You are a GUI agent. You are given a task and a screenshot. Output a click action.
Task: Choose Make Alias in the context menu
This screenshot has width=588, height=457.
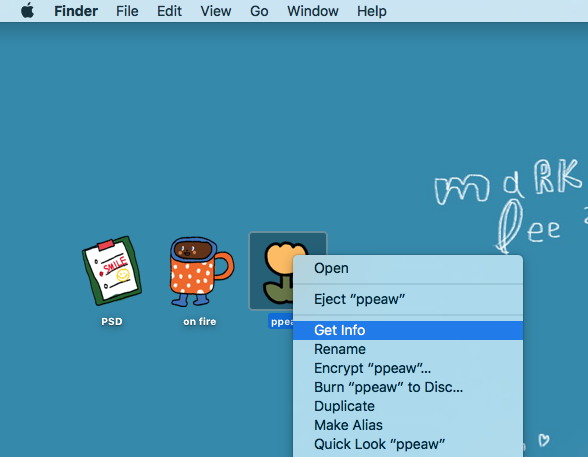click(x=408, y=425)
